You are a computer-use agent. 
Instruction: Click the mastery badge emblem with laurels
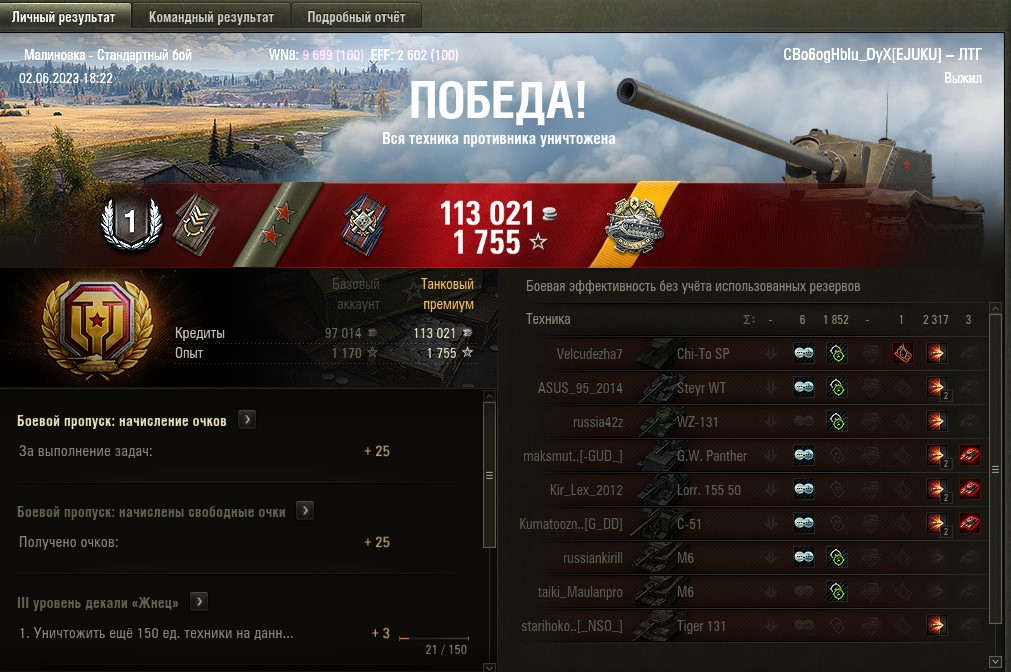pos(97,328)
